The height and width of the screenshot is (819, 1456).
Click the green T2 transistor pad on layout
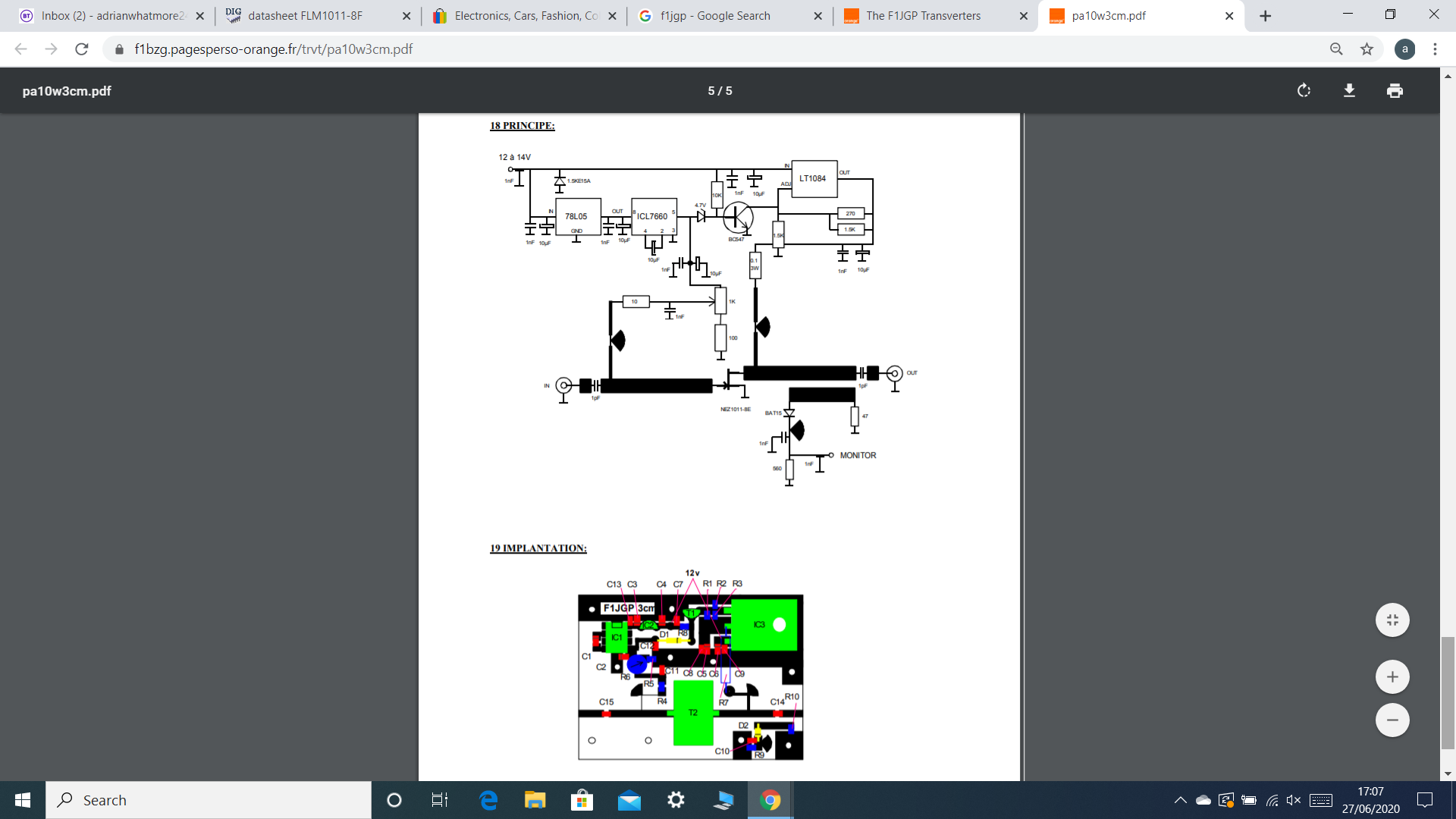click(x=693, y=713)
